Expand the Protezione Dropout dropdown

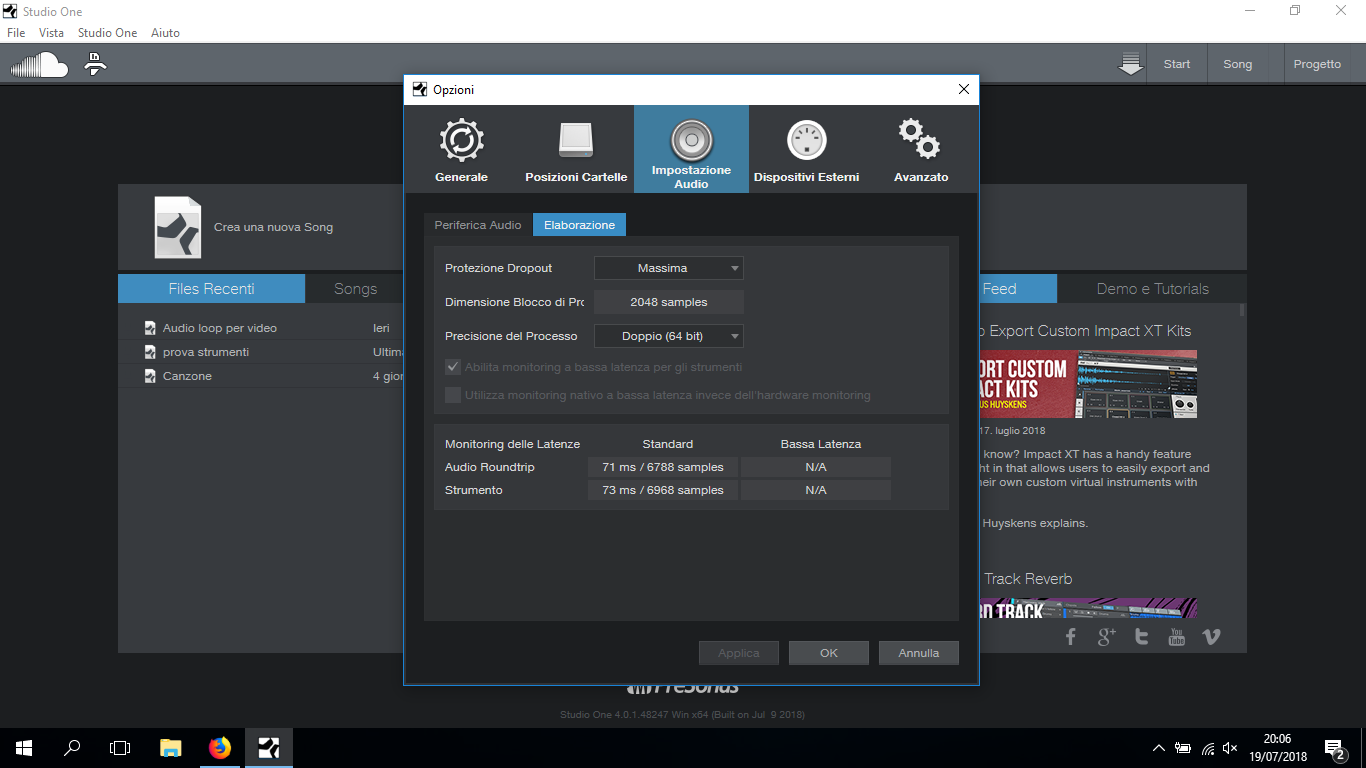coord(669,268)
